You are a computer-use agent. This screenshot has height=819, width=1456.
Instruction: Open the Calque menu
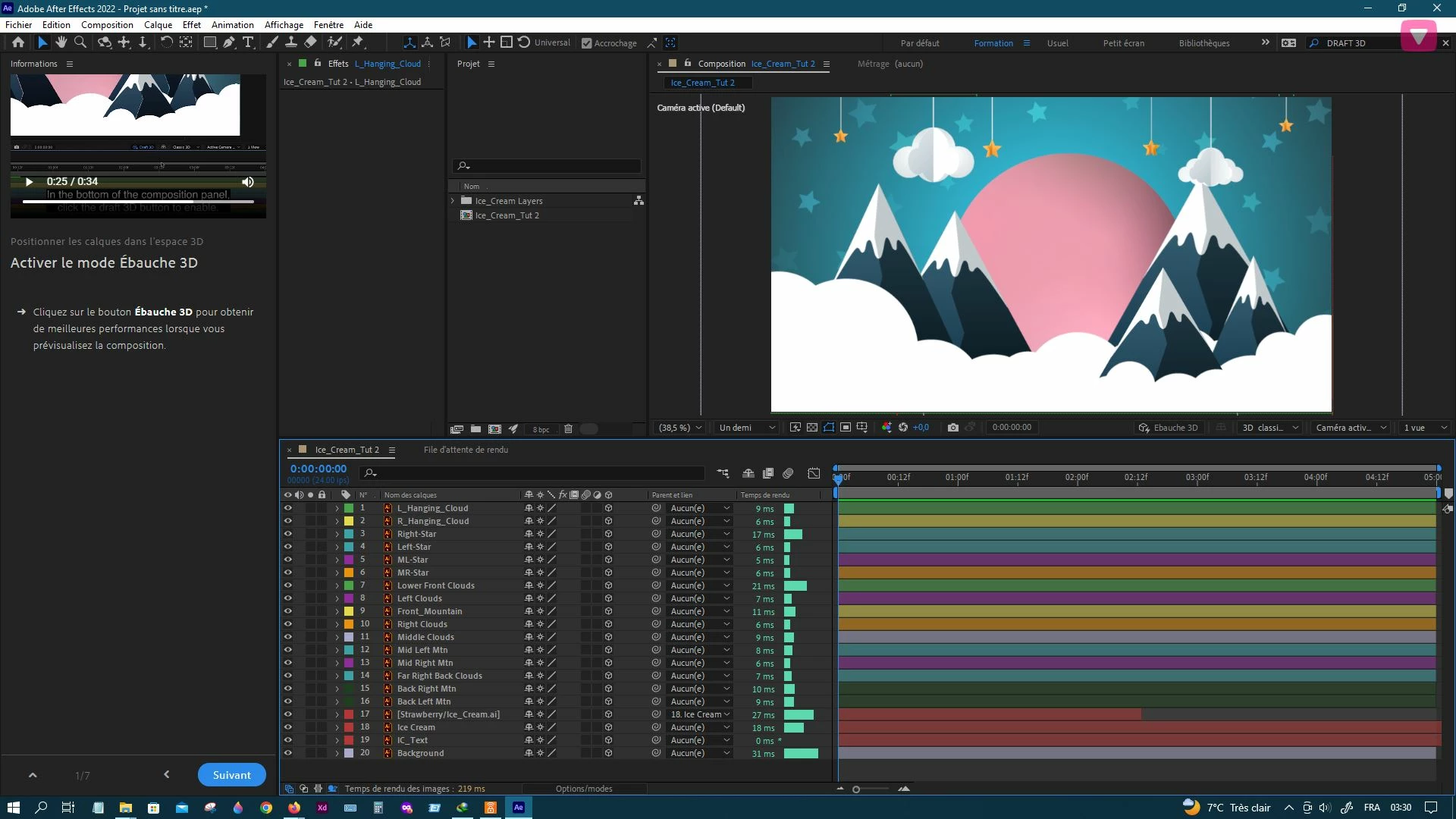158,25
